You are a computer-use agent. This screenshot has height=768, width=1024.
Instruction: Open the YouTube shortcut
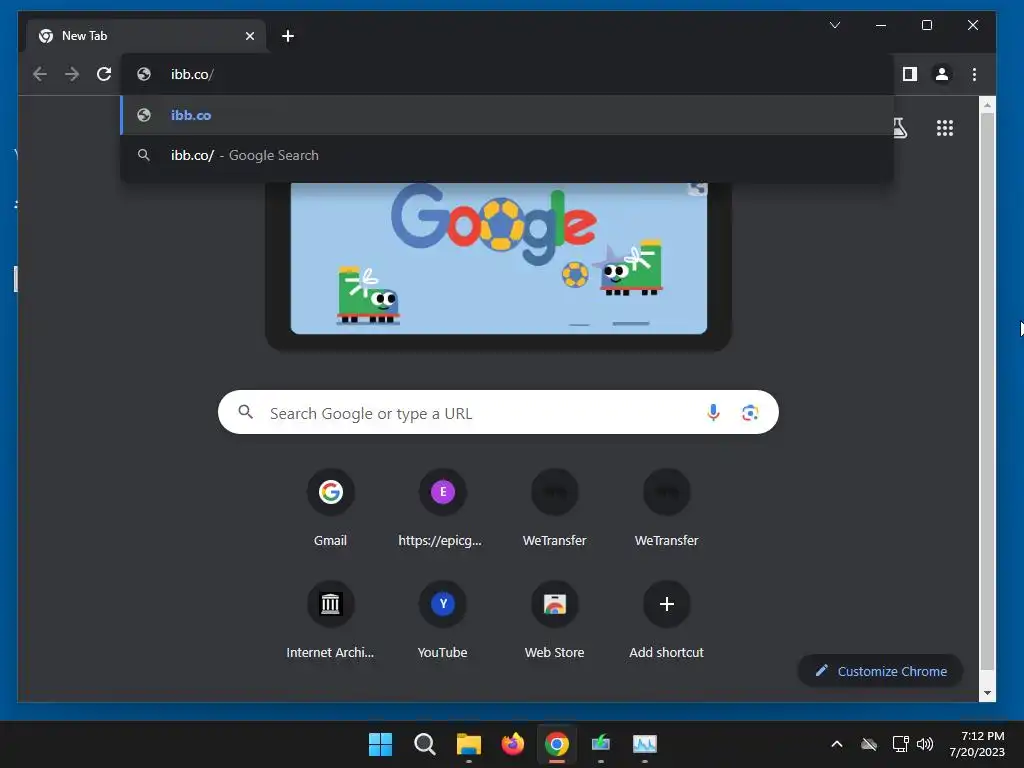pyautogui.click(x=442, y=621)
